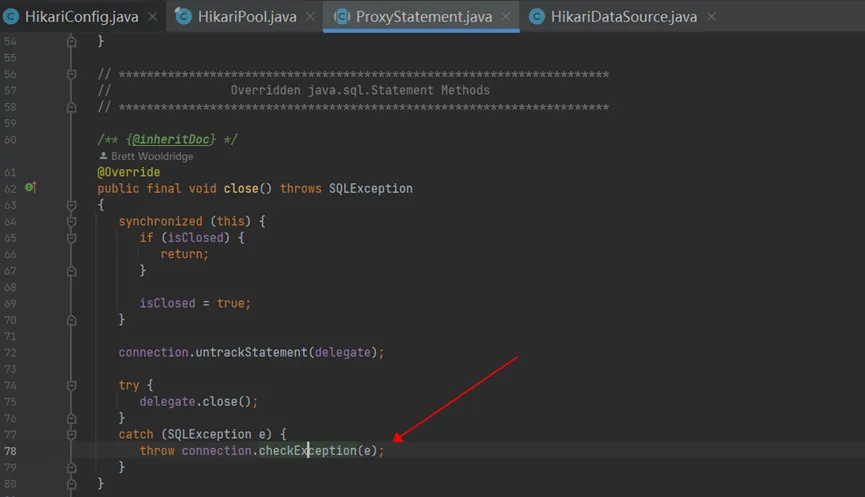Collapse the try block fold marker

pyautogui.click(x=71, y=385)
